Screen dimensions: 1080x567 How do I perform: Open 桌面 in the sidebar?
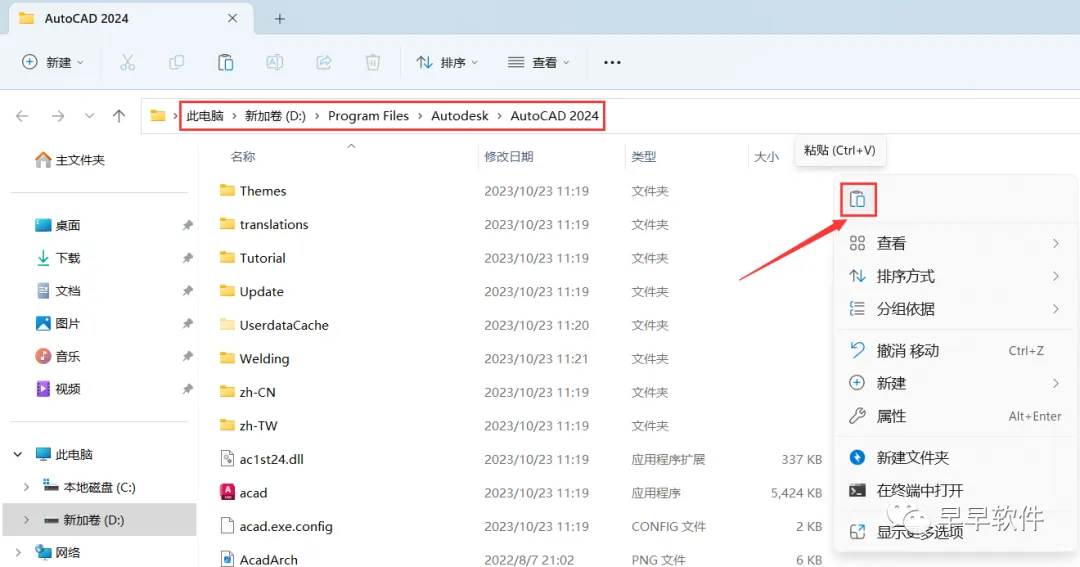point(58,225)
